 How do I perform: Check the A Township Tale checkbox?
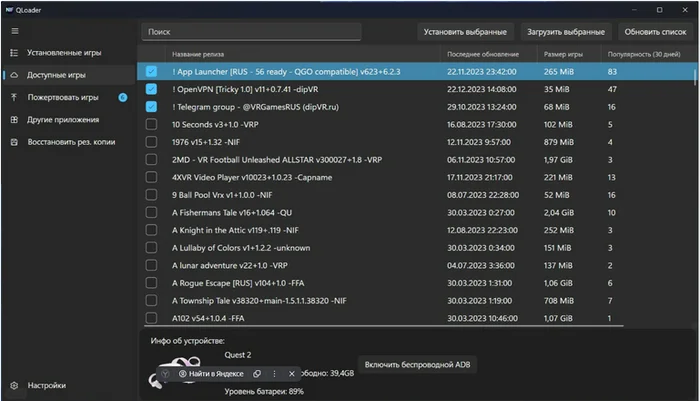[151, 301]
